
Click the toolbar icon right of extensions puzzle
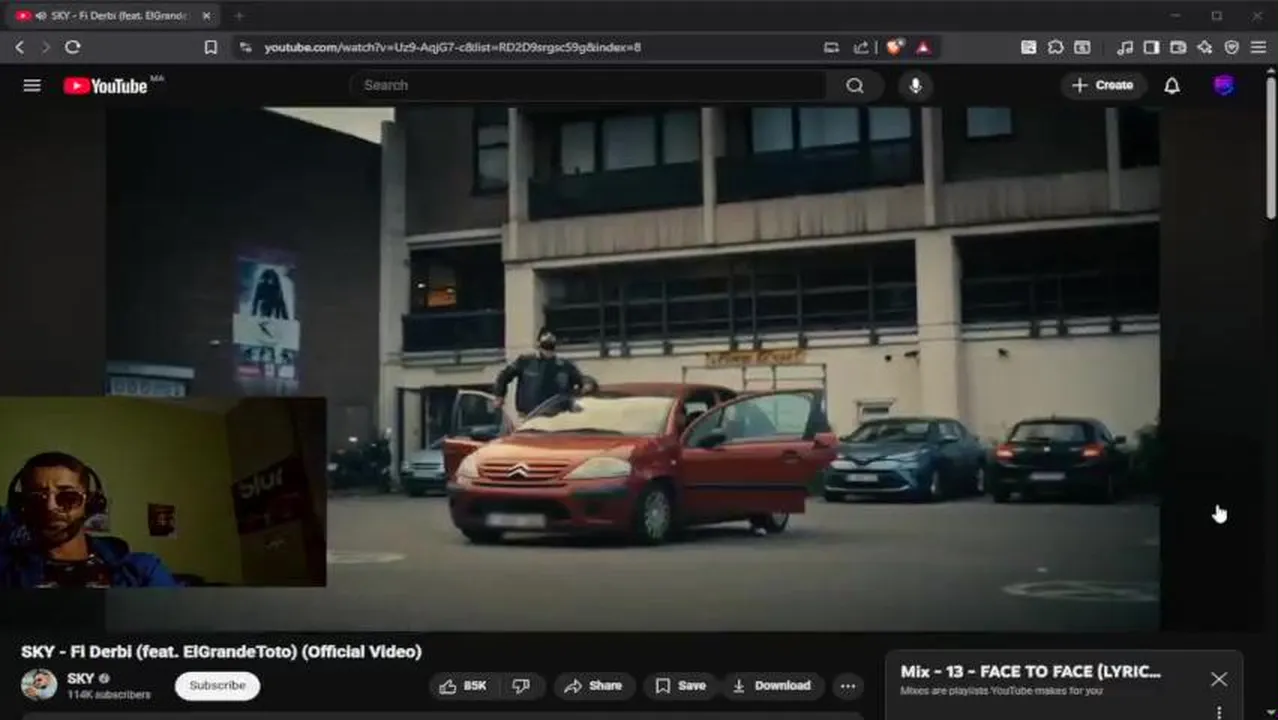click(x=1082, y=47)
